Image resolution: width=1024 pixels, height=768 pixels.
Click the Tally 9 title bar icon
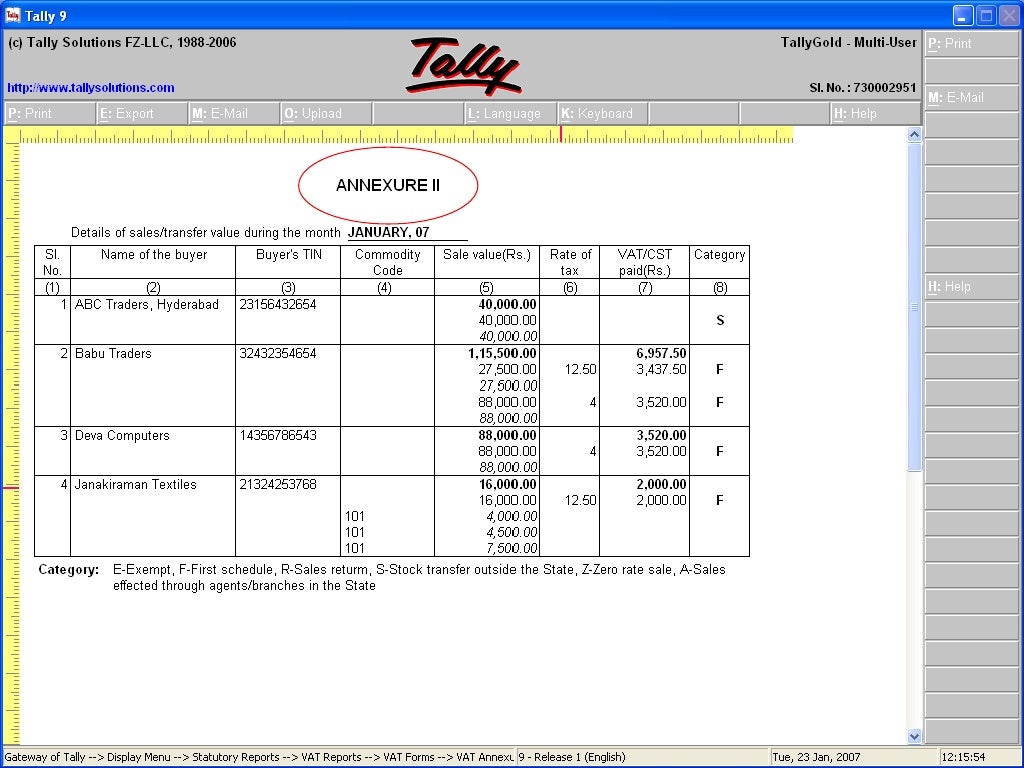(12, 15)
